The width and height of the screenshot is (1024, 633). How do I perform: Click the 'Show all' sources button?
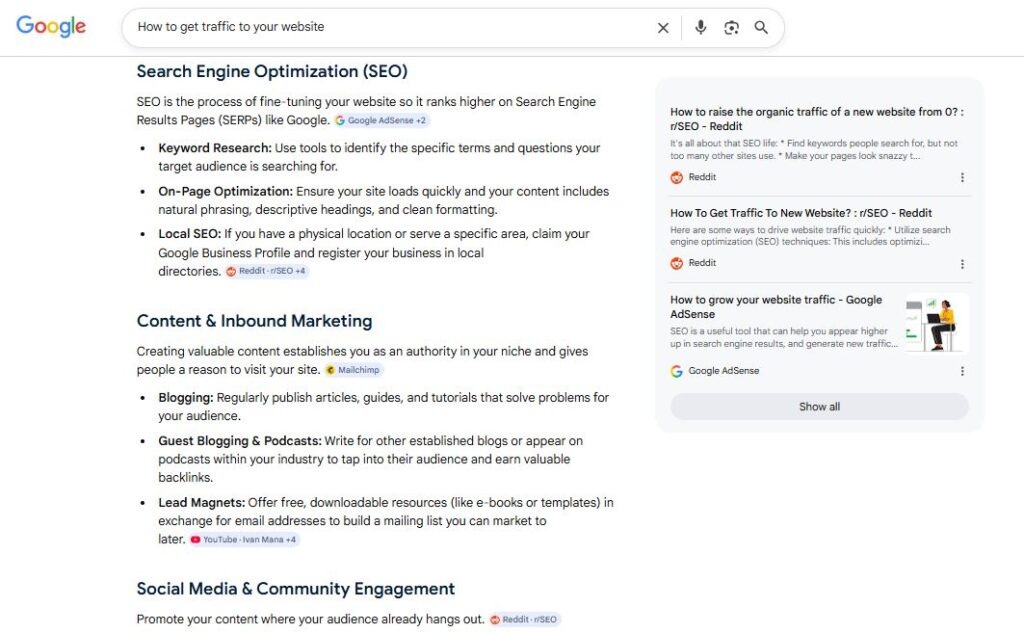[820, 406]
